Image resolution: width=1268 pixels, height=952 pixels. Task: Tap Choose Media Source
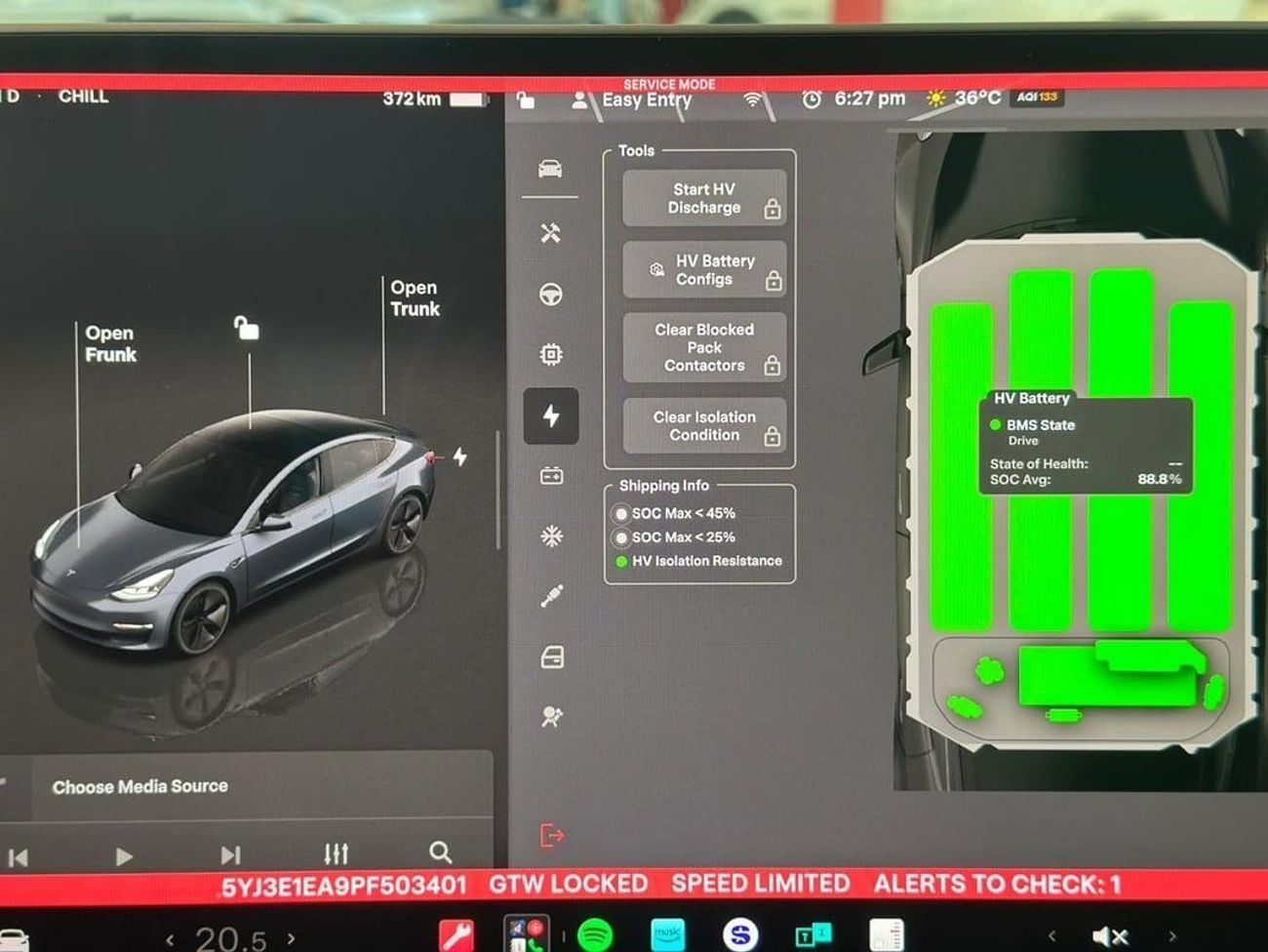coord(140,786)
